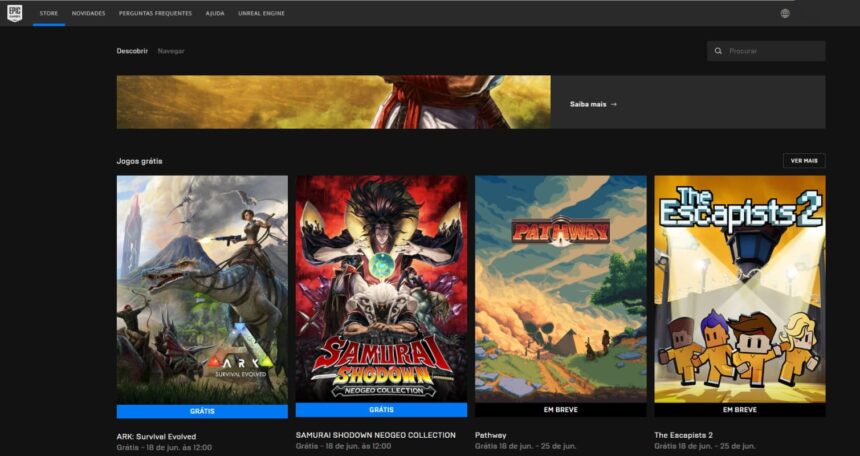860x456 pixels.
Task: Open the Ajuda menu item
Action: pos(215,13)
